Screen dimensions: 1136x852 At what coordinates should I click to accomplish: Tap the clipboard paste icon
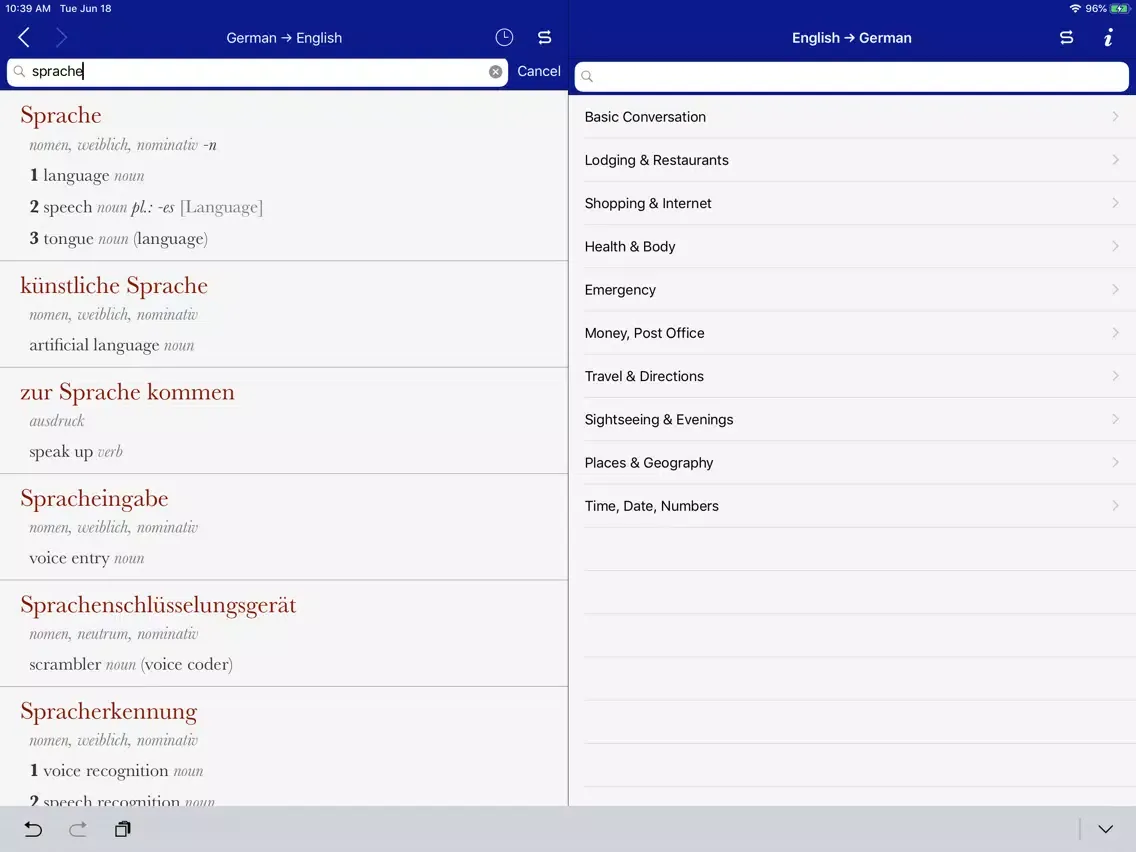click(x=122, y=829)
